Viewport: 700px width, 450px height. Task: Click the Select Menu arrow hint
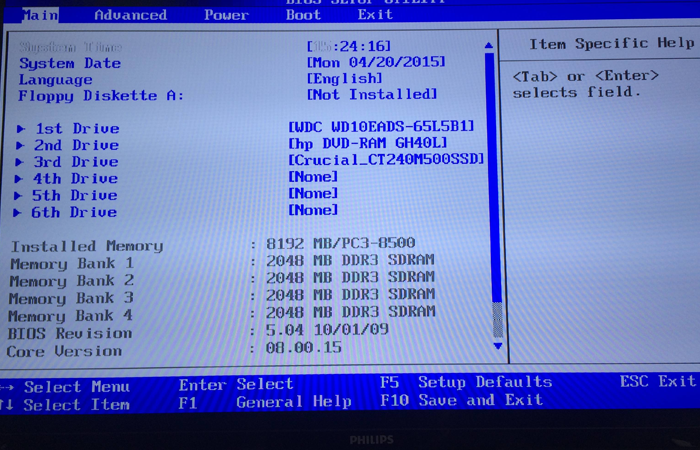(x=65, y=387)
